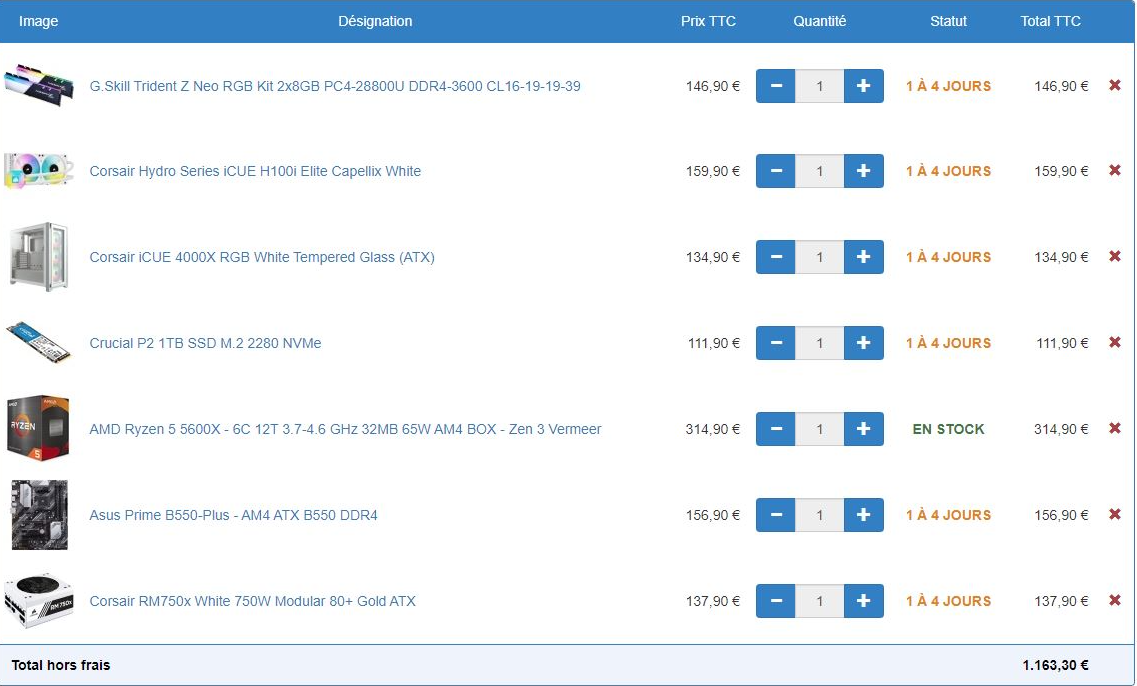Click quantity field of Crucial P2 row

(819, 343)
